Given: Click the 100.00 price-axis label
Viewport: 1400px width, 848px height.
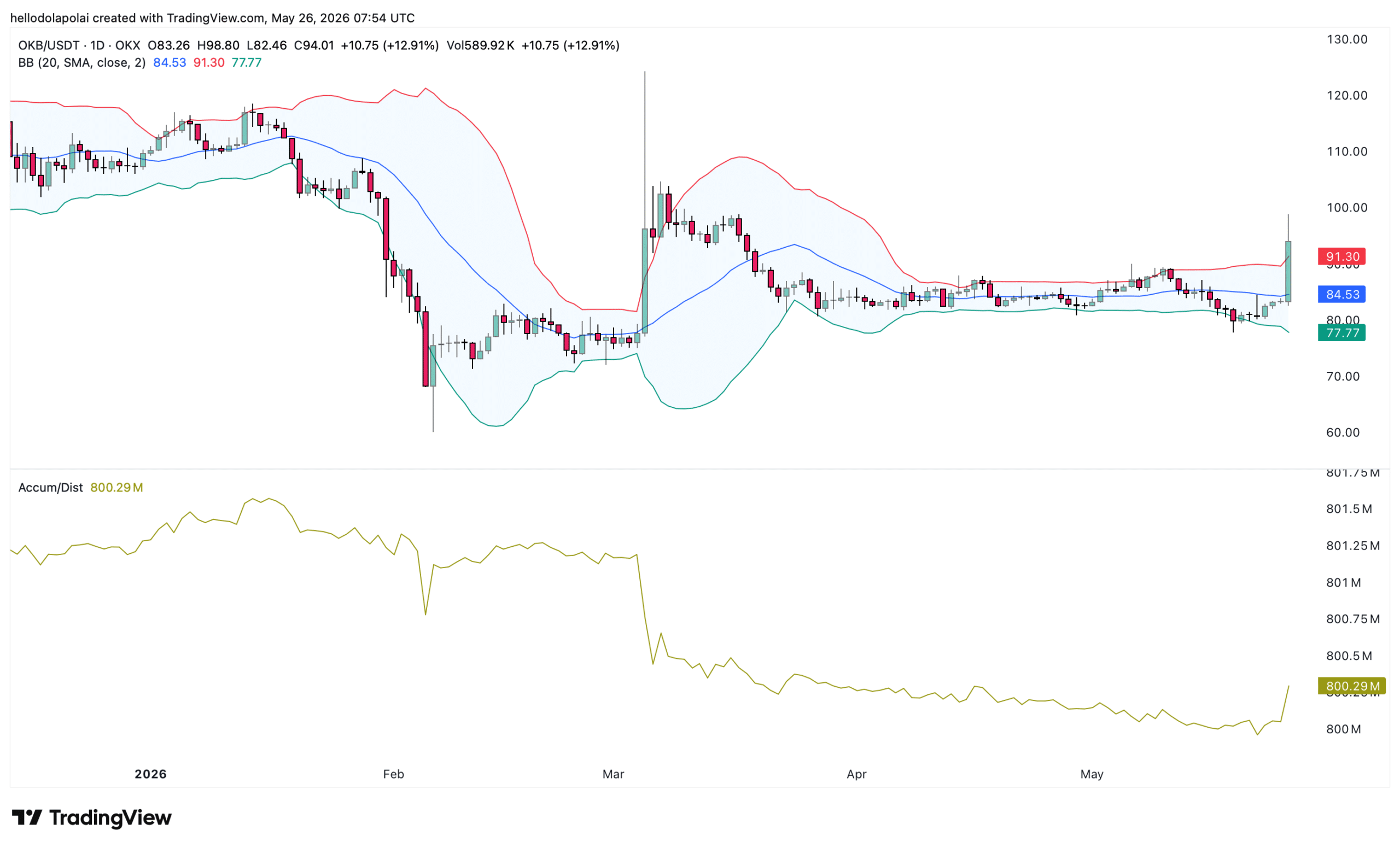Looking at the screenshot, I should (1346, 208).
